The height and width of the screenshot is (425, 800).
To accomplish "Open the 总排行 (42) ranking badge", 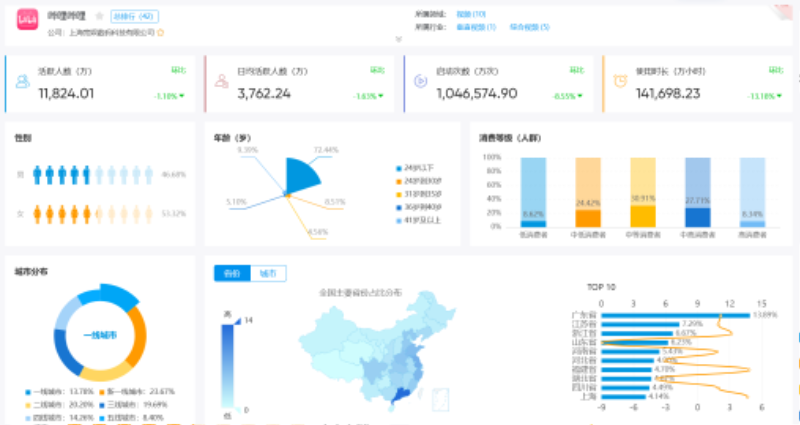I will (x=130, y=17).
